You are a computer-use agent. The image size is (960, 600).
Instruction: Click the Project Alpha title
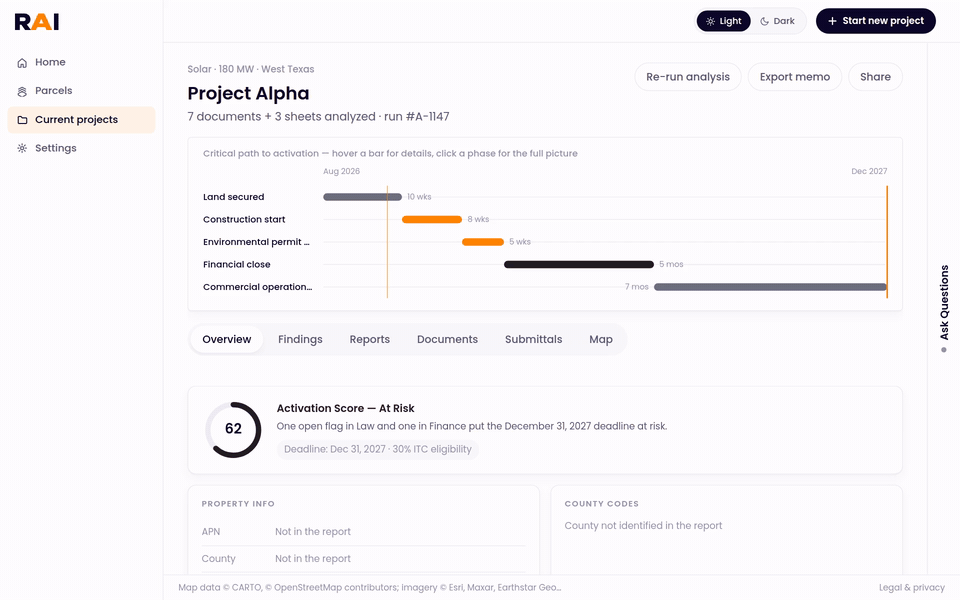[248, 94]
